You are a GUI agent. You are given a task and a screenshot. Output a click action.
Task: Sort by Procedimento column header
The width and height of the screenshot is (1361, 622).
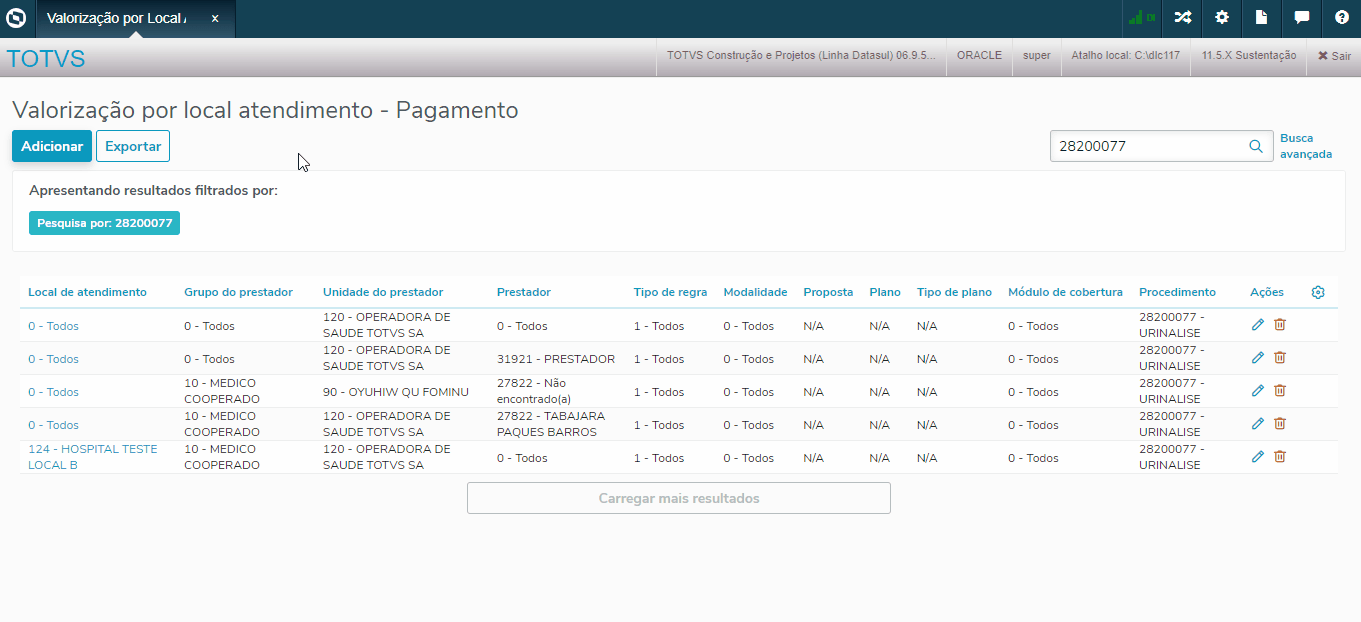[1177, 292]
